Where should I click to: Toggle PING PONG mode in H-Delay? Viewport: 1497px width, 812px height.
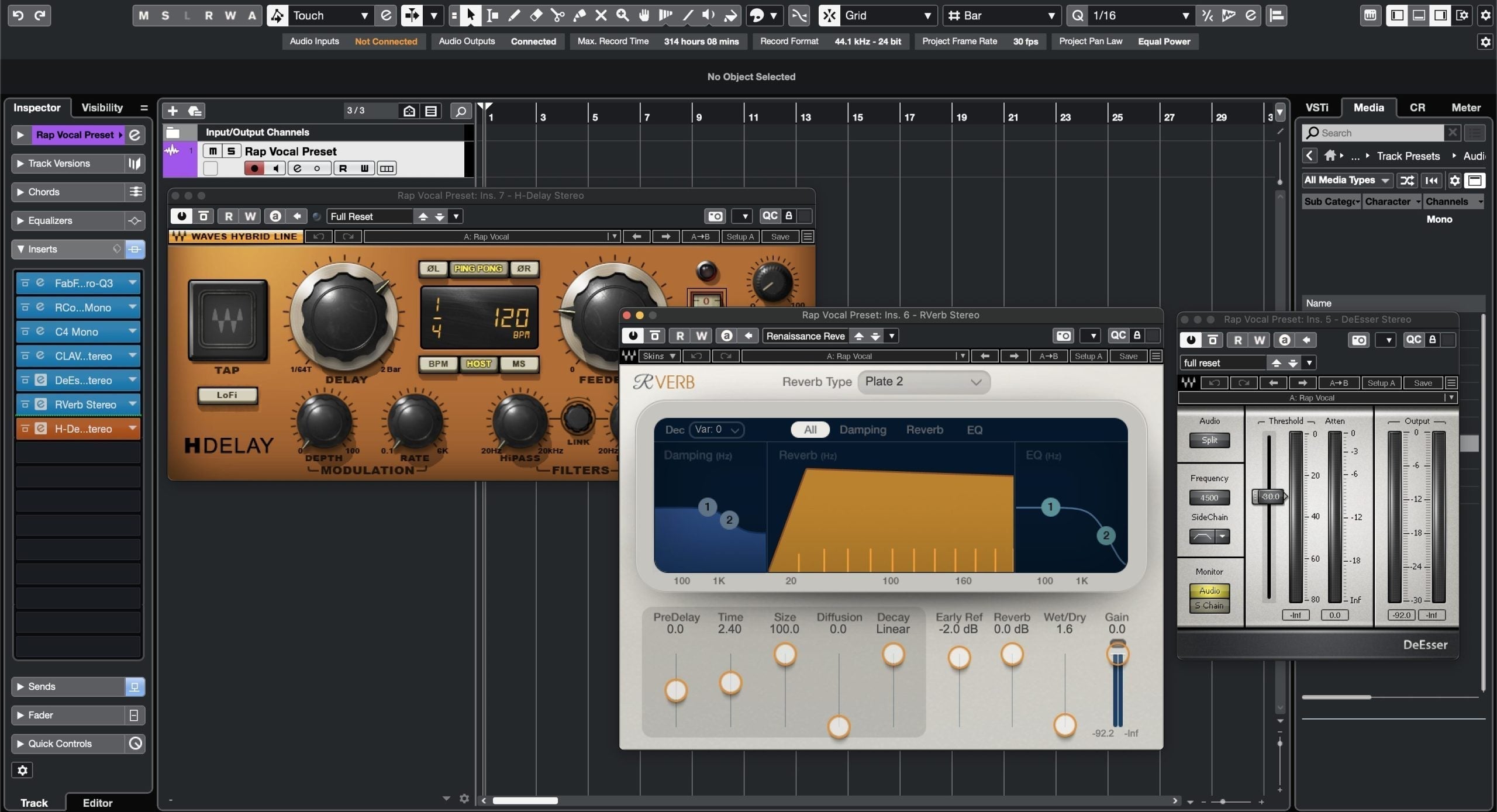tap(479, 268)
